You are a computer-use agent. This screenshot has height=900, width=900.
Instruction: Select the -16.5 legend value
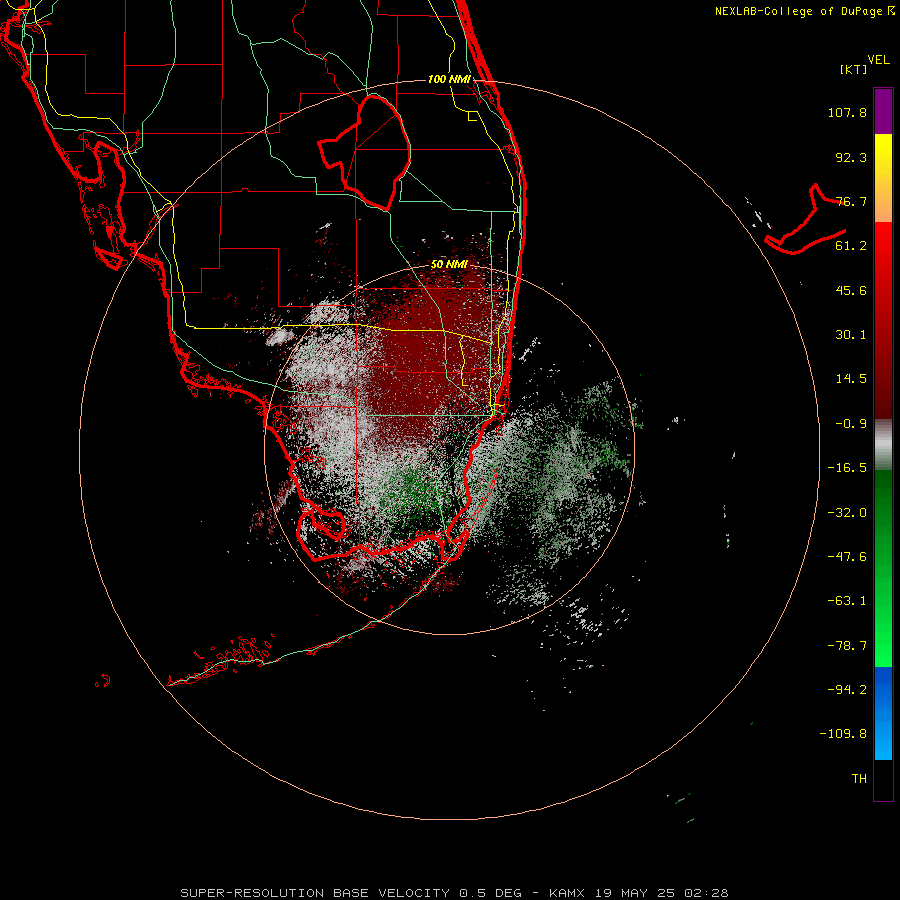[x=847, y=468]
